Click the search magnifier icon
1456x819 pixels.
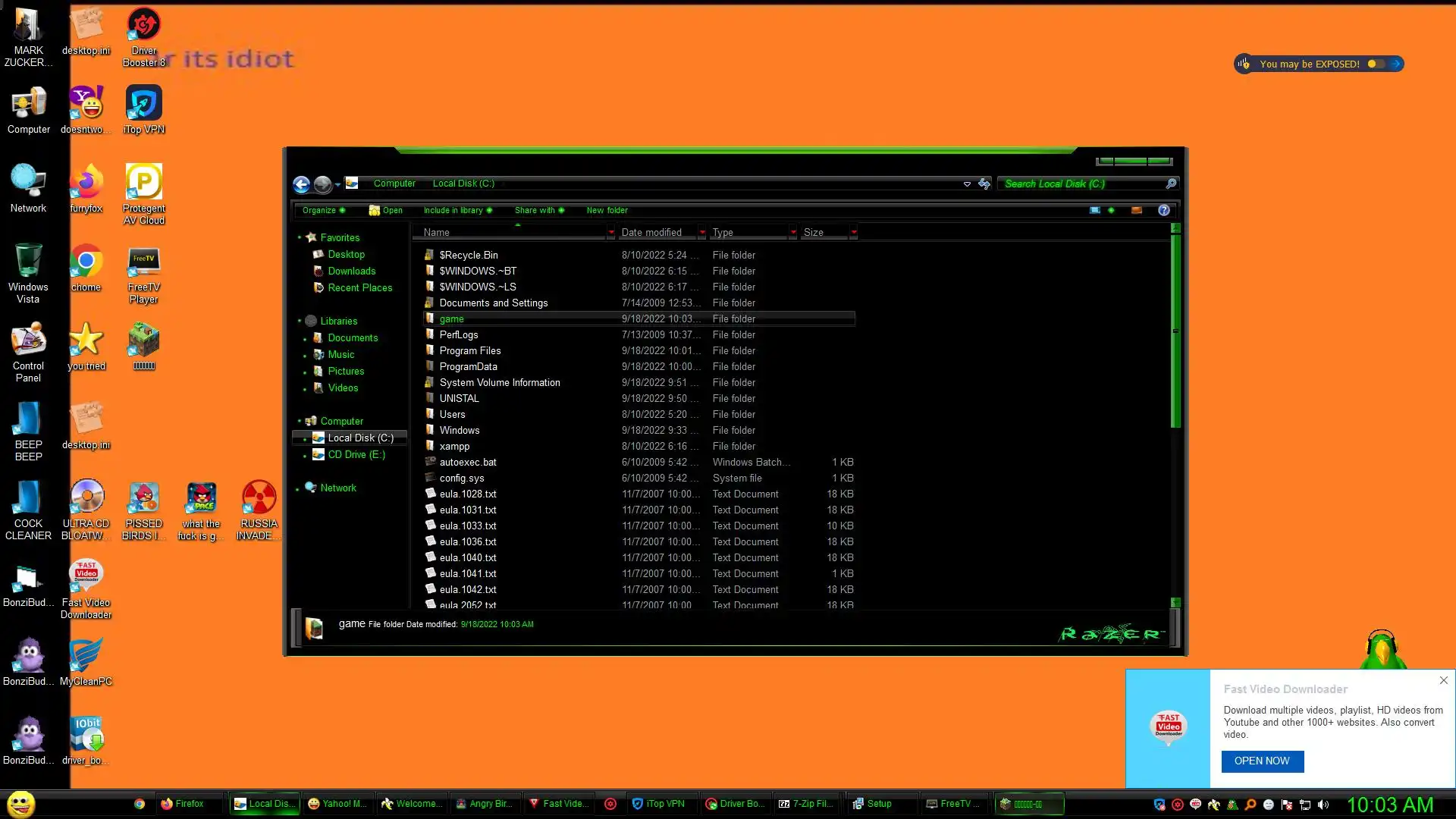click(1171, 184)
